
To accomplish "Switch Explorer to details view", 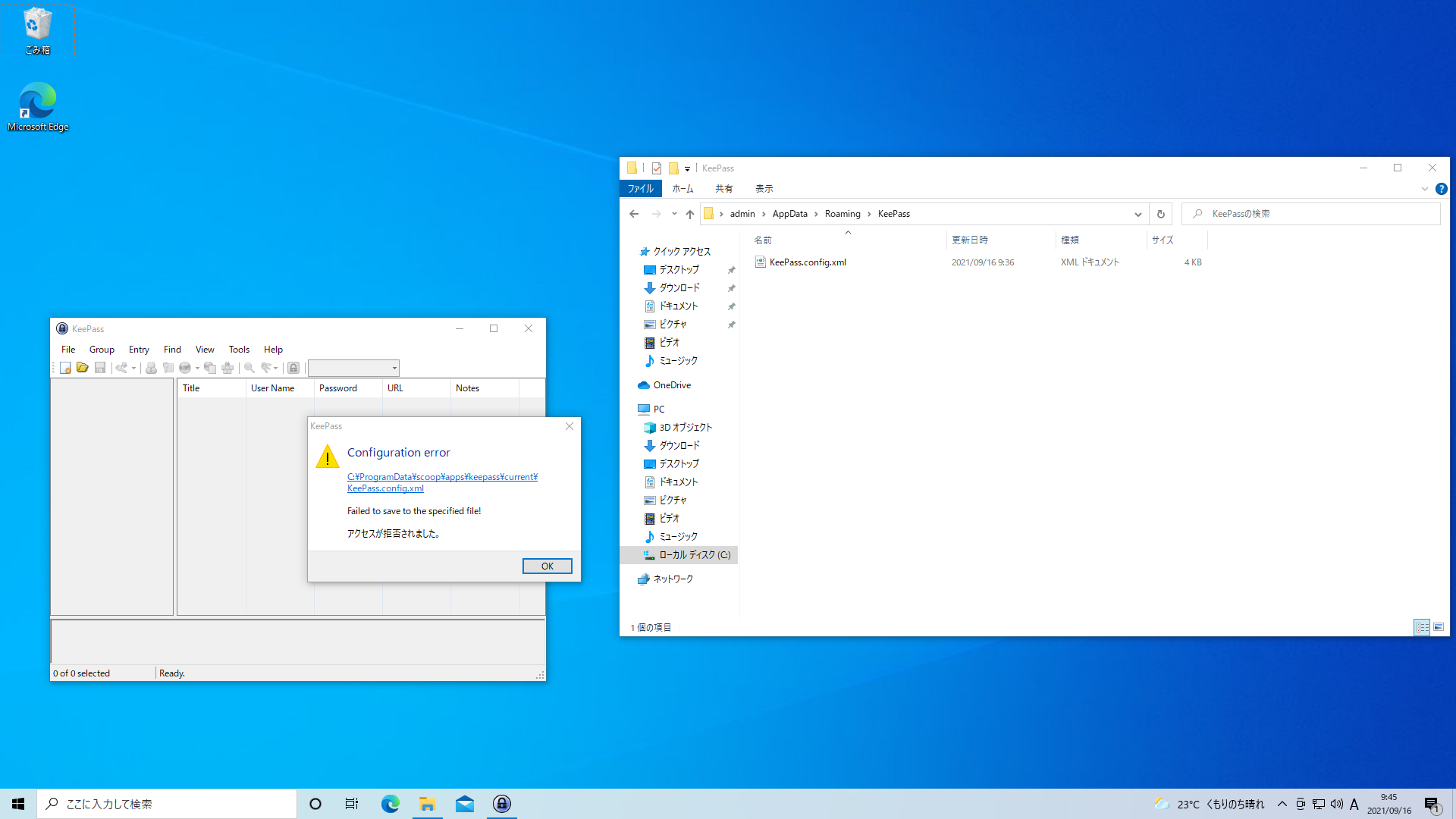I will coord(1422,627).
